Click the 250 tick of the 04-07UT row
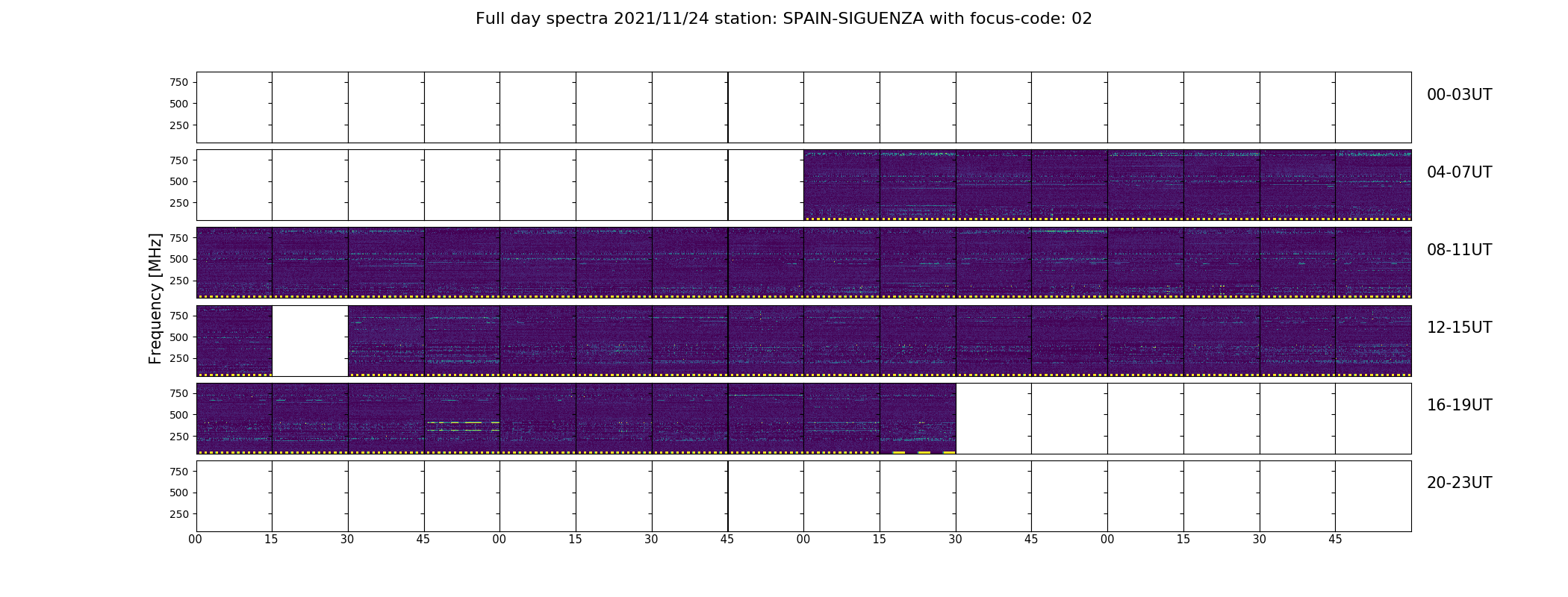1568x597 pixels. click(x=179, y=203)
